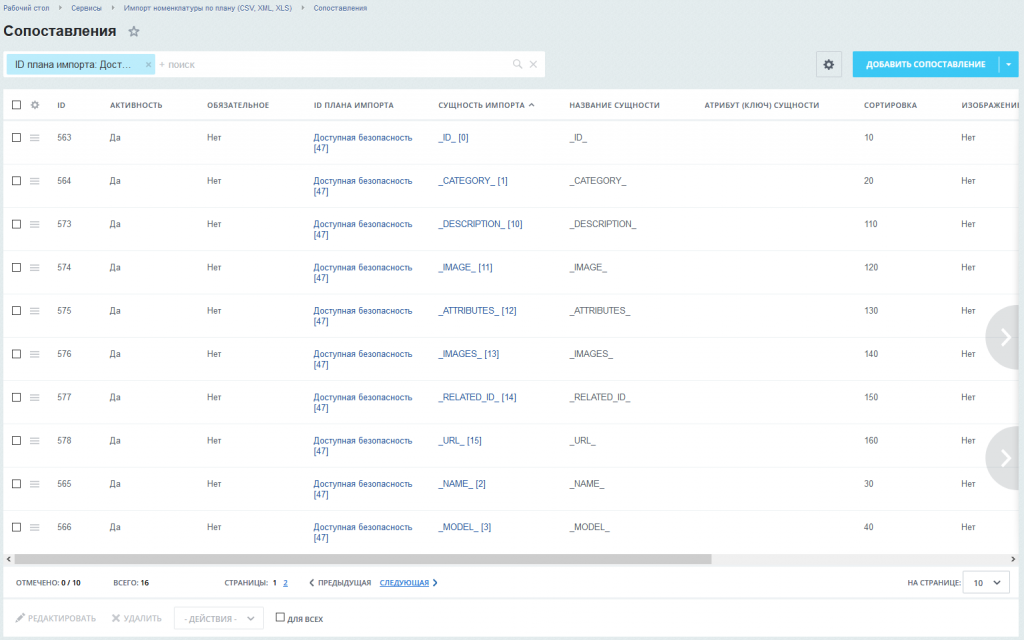Change rows per page dropdown
1024x640 pixels.
click(x=986, y=583)
